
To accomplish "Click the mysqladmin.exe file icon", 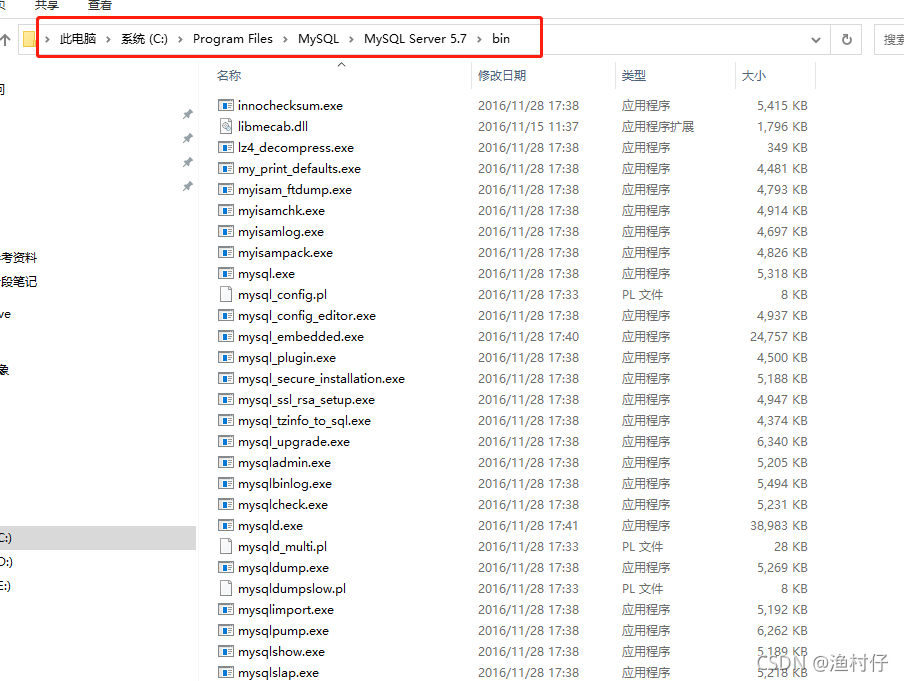I will pyautogui.click(x=225, y=462).
